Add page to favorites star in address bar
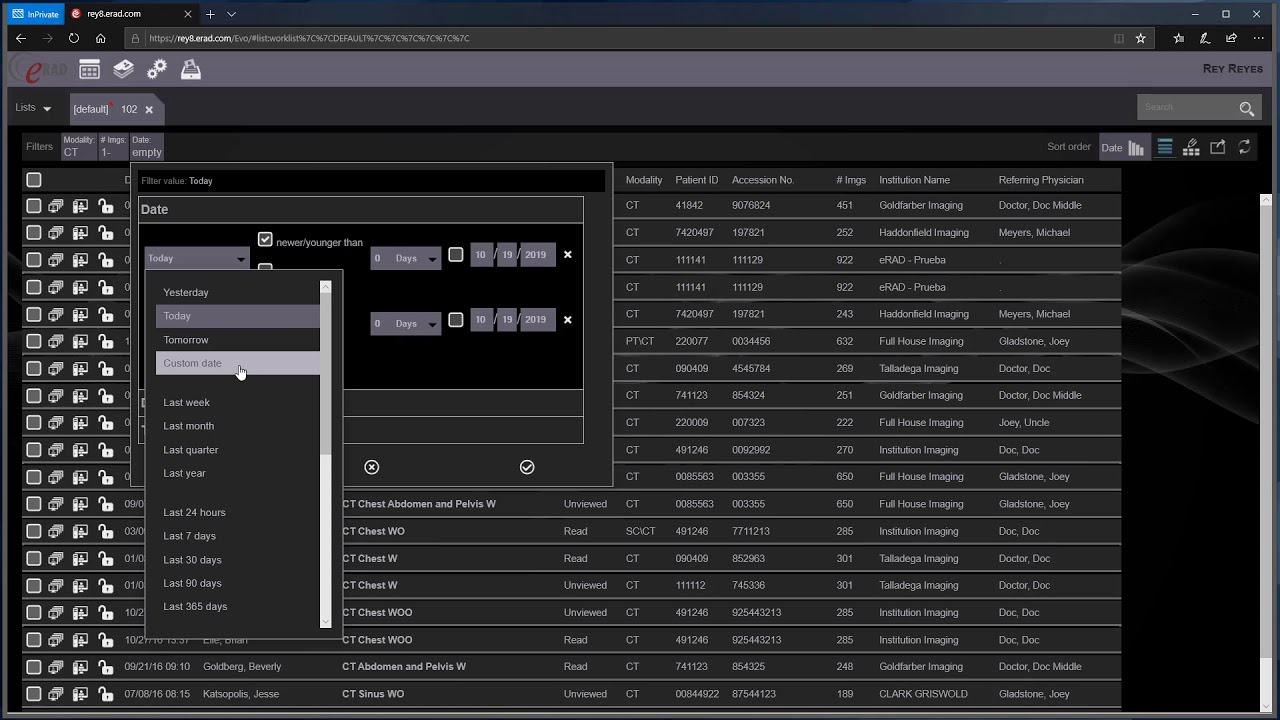Image resolution: width=1280 pixels, height=720 pixels. click(x=1141, y=38)
